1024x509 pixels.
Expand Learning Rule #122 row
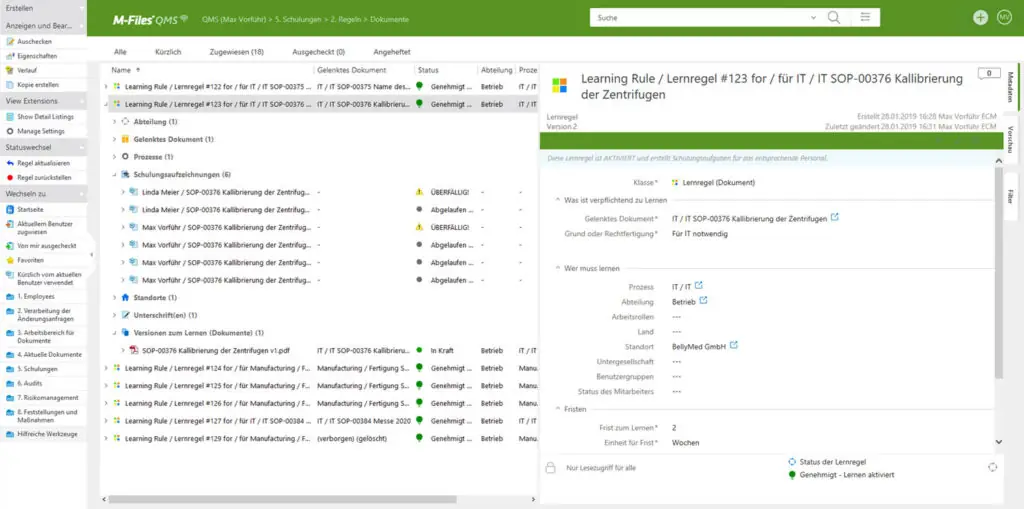click(x=106, y=86)
